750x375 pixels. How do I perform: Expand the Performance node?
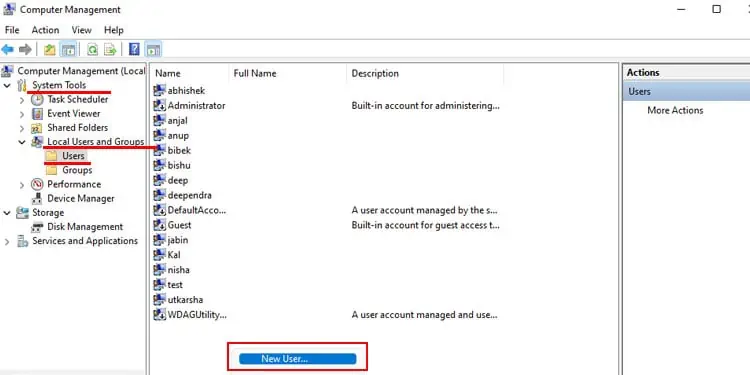pyautogui.click(x=22, y=185)
